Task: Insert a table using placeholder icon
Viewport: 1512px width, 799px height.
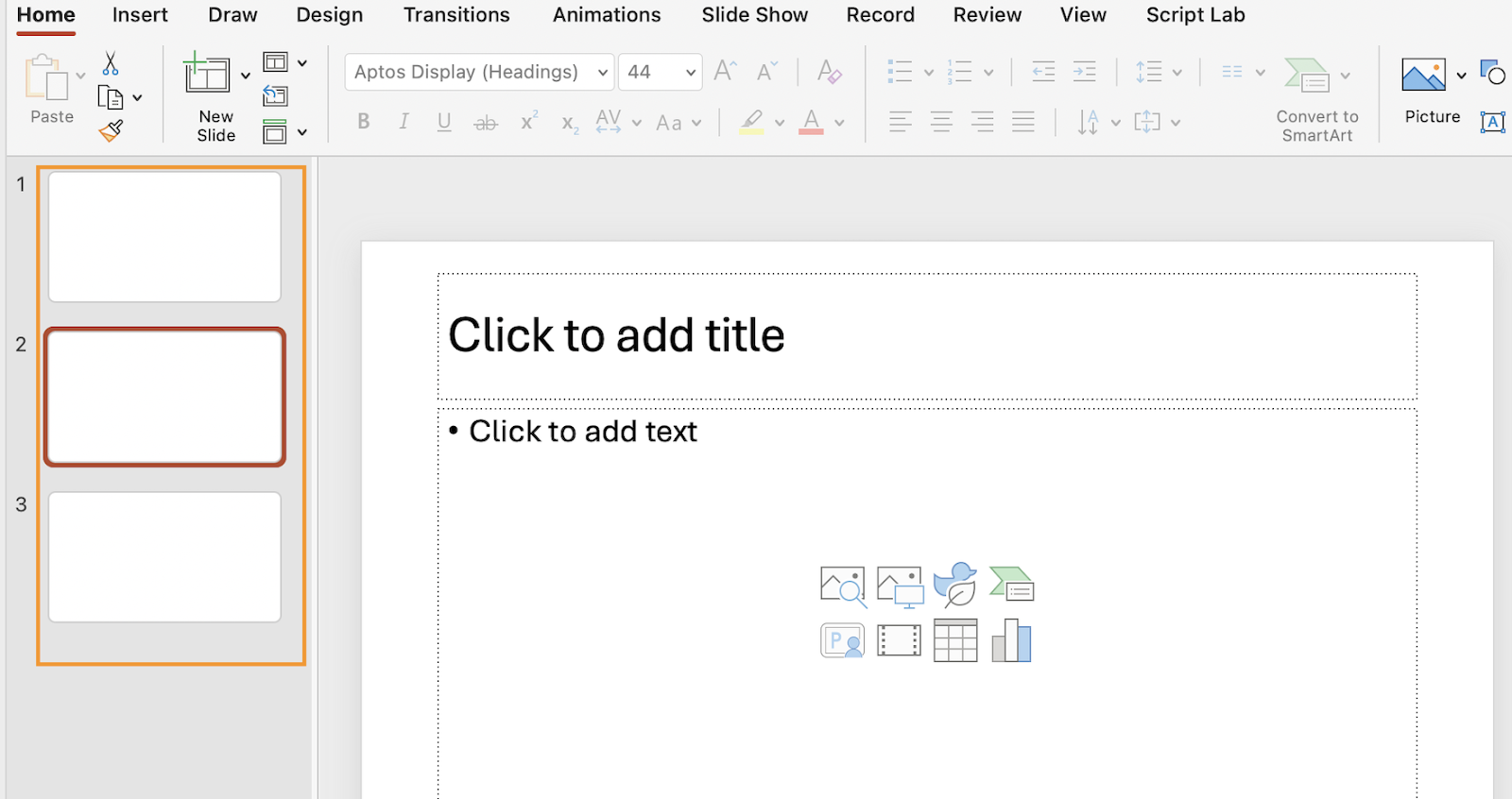Action: pyautogui.click(x=954, y=641)
